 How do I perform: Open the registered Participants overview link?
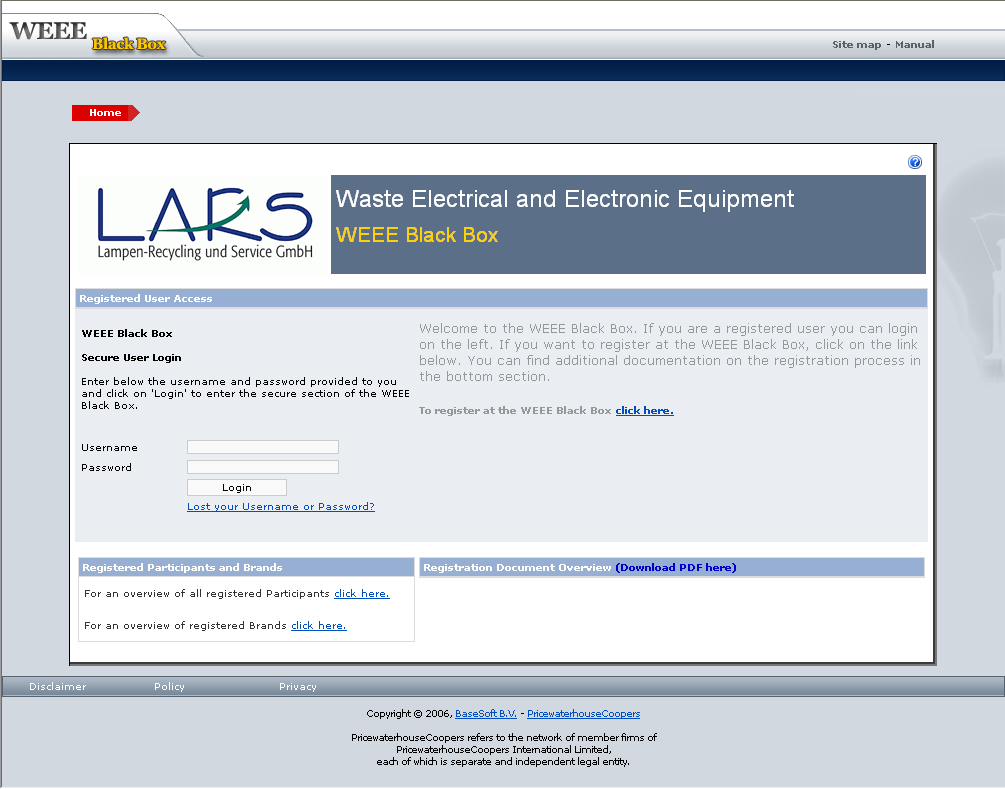[x=361, y=594]
